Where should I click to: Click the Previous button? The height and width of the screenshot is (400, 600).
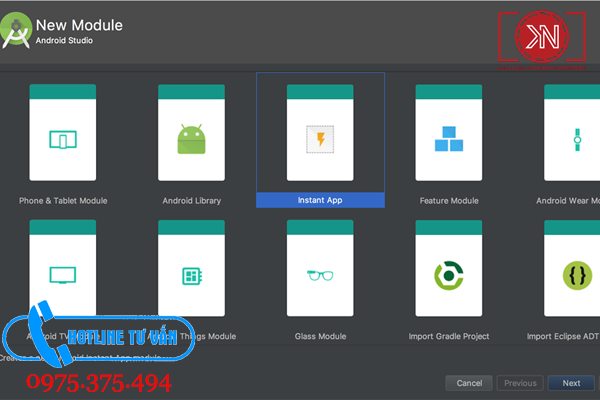click(520, 383)
